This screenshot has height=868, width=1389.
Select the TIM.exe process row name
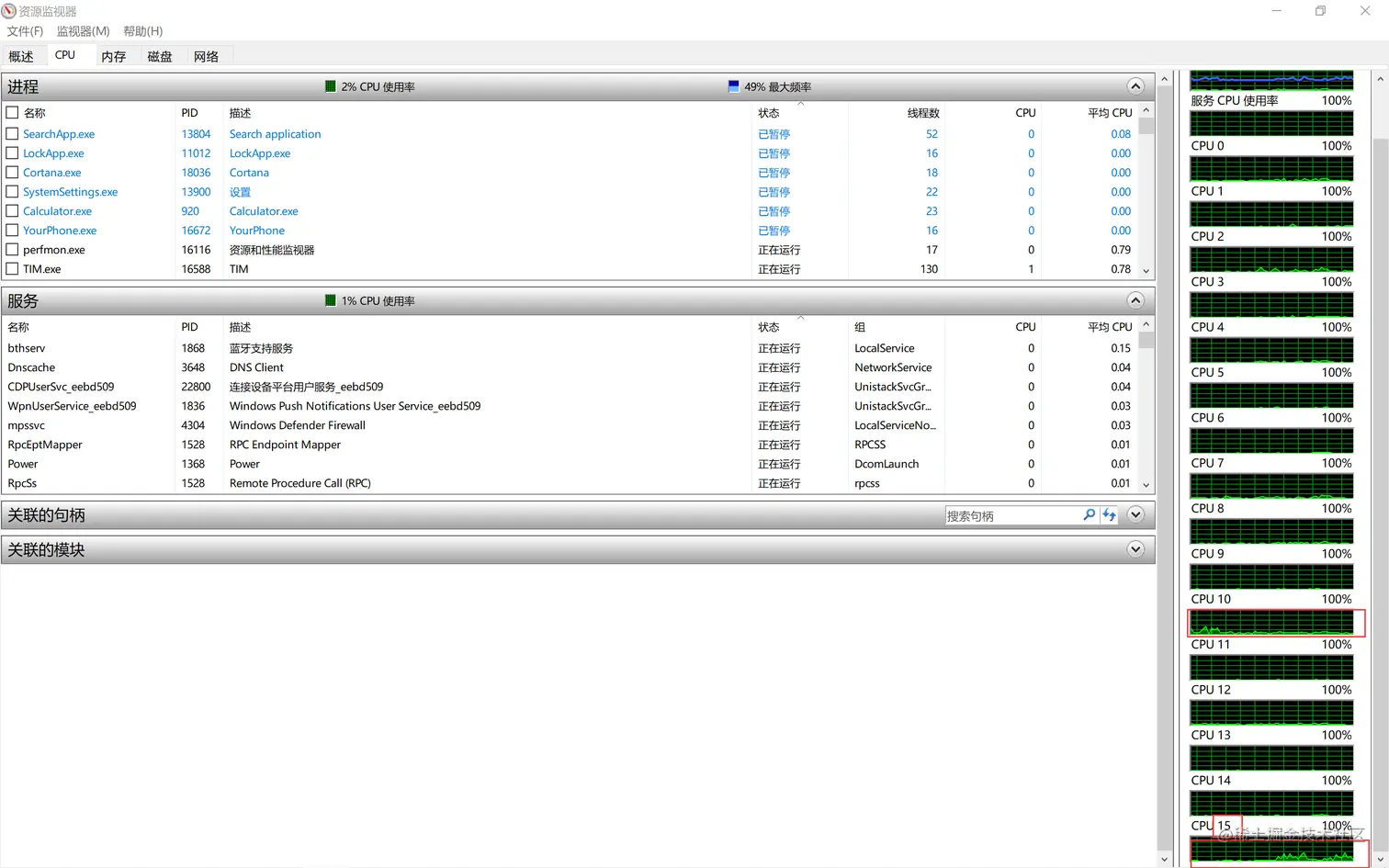pyautogui.click(x=42, y=269)
